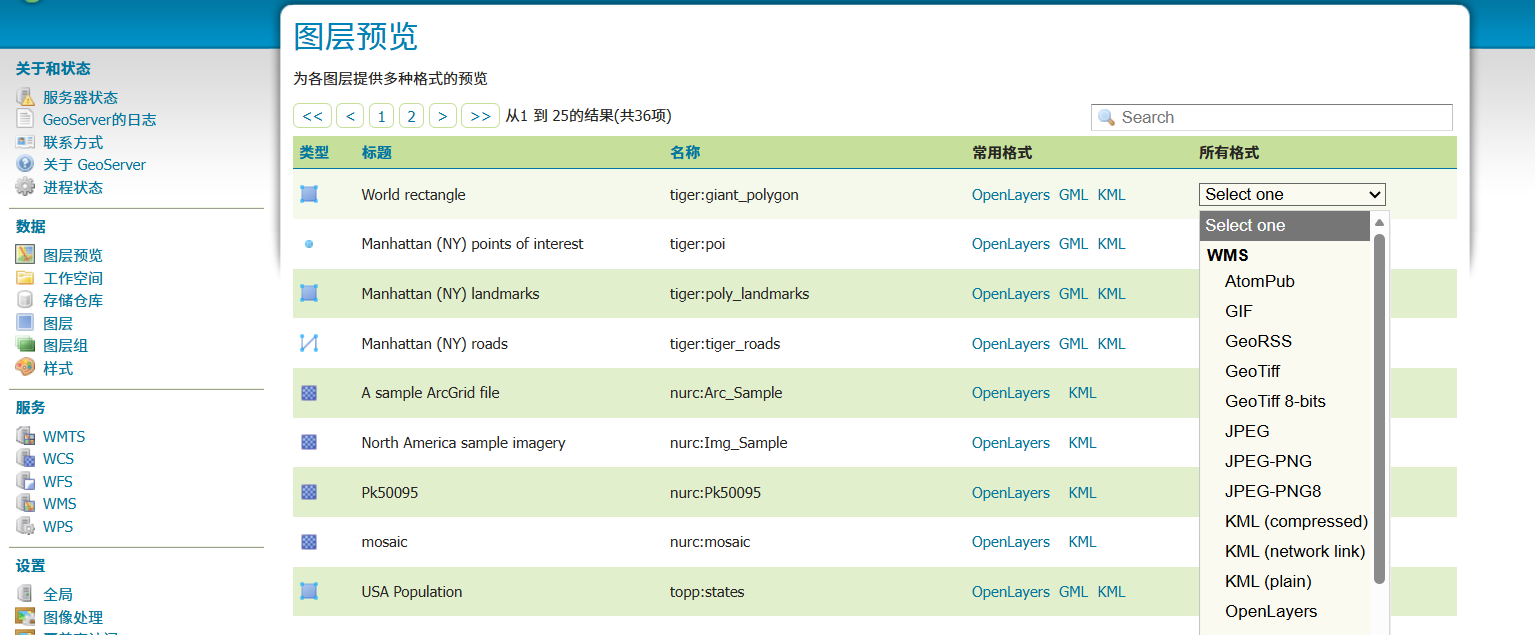Screen dimensions: 1535x635
Task: Choose OpenLayers in the dropdown list
Action: 1271,611
